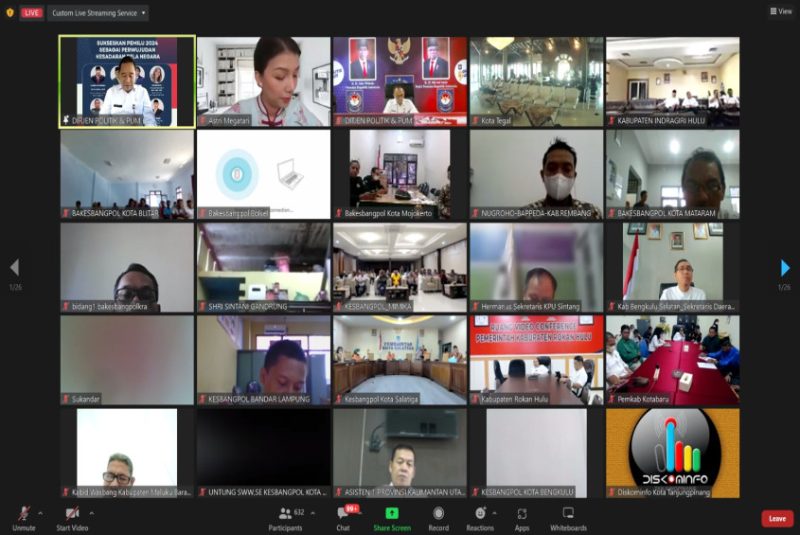Click the Whiteboards label text

click(568, 528)
